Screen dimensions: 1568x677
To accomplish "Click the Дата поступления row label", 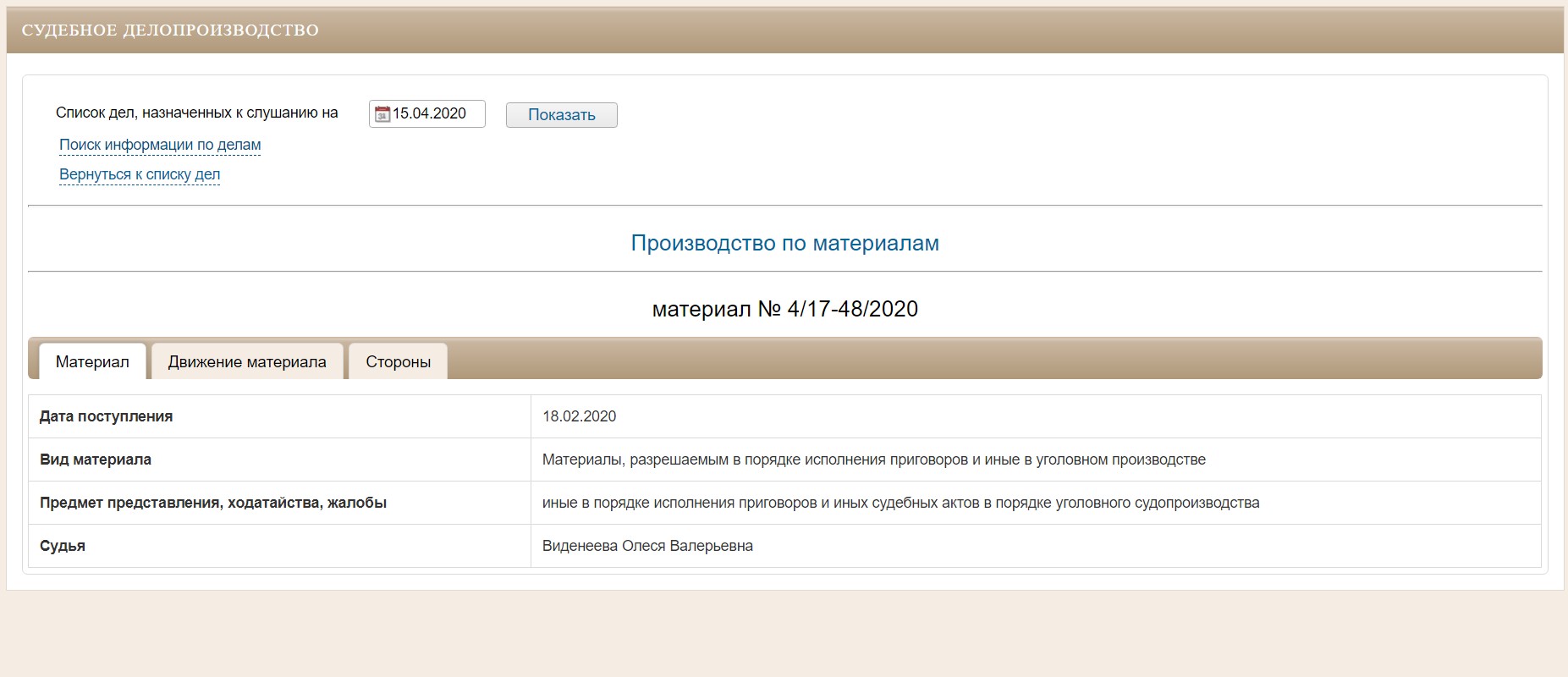I will 106,416.
